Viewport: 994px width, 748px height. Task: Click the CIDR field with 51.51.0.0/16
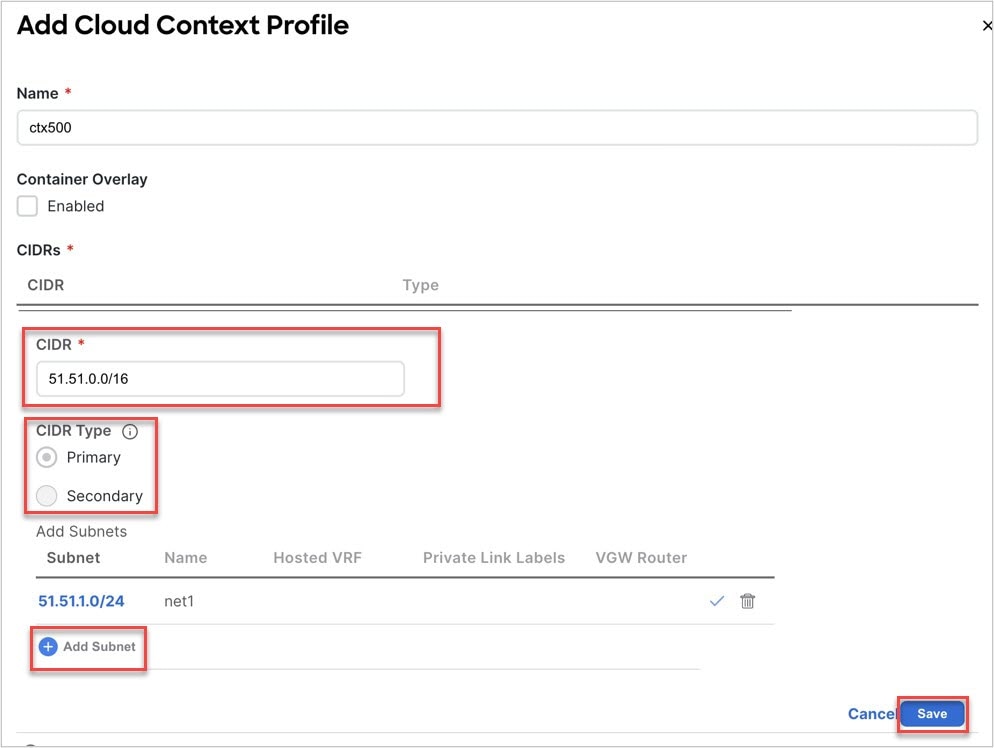coord(220,378)
